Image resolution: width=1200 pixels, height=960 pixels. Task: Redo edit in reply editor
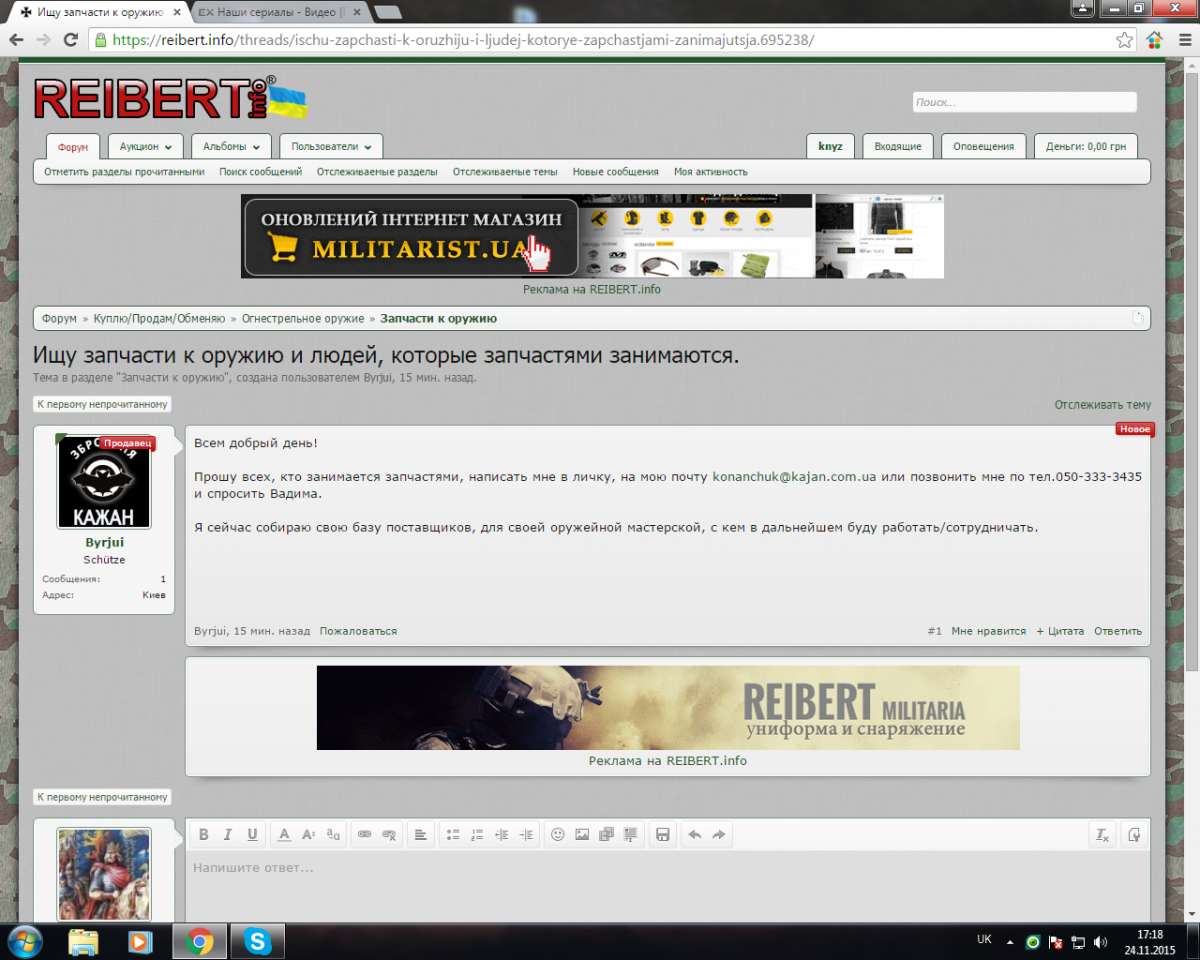(x=718, y=834)
